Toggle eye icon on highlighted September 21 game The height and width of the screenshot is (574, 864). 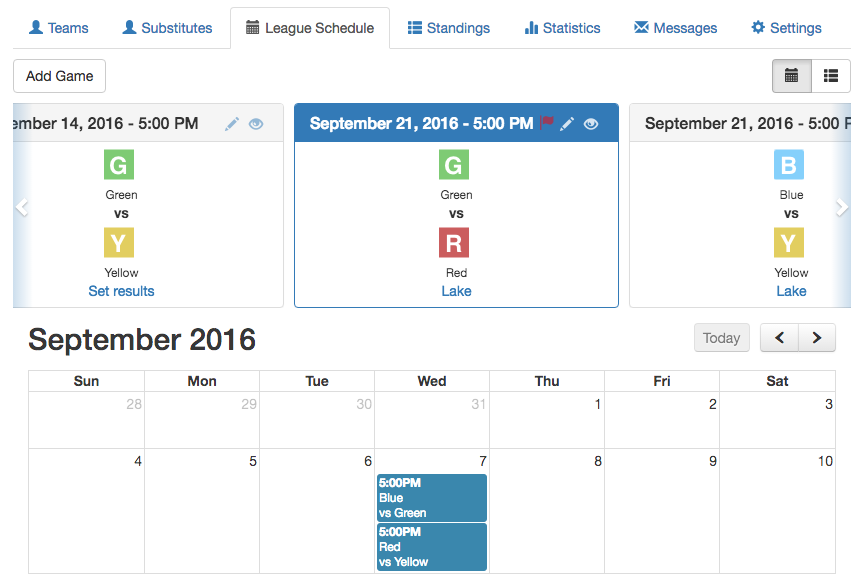591,124
